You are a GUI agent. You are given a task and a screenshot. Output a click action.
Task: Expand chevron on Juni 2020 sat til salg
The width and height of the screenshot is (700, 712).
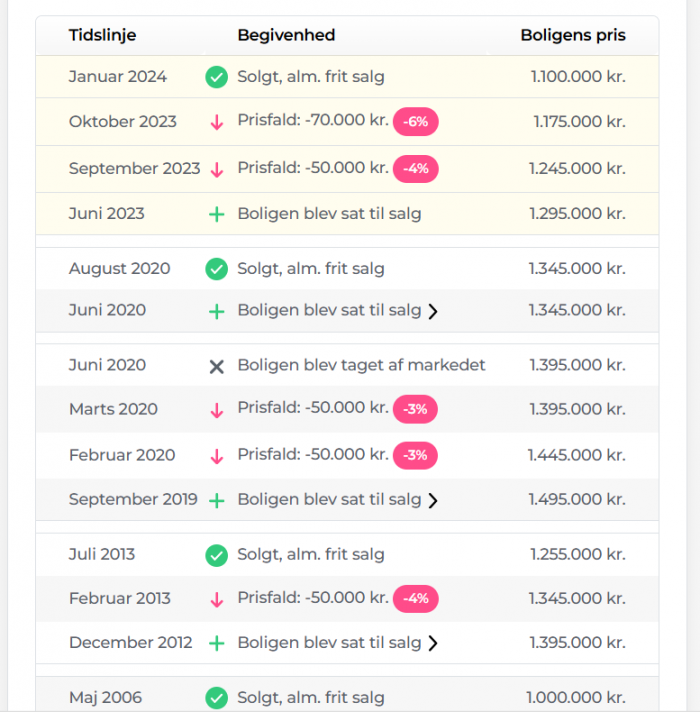tap(433, 312)
